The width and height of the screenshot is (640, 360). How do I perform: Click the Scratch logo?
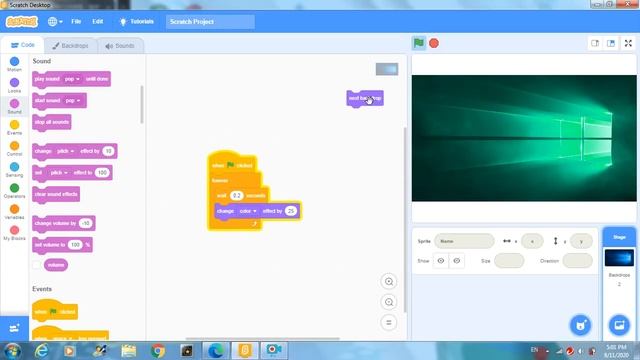[x=22, y=22]
